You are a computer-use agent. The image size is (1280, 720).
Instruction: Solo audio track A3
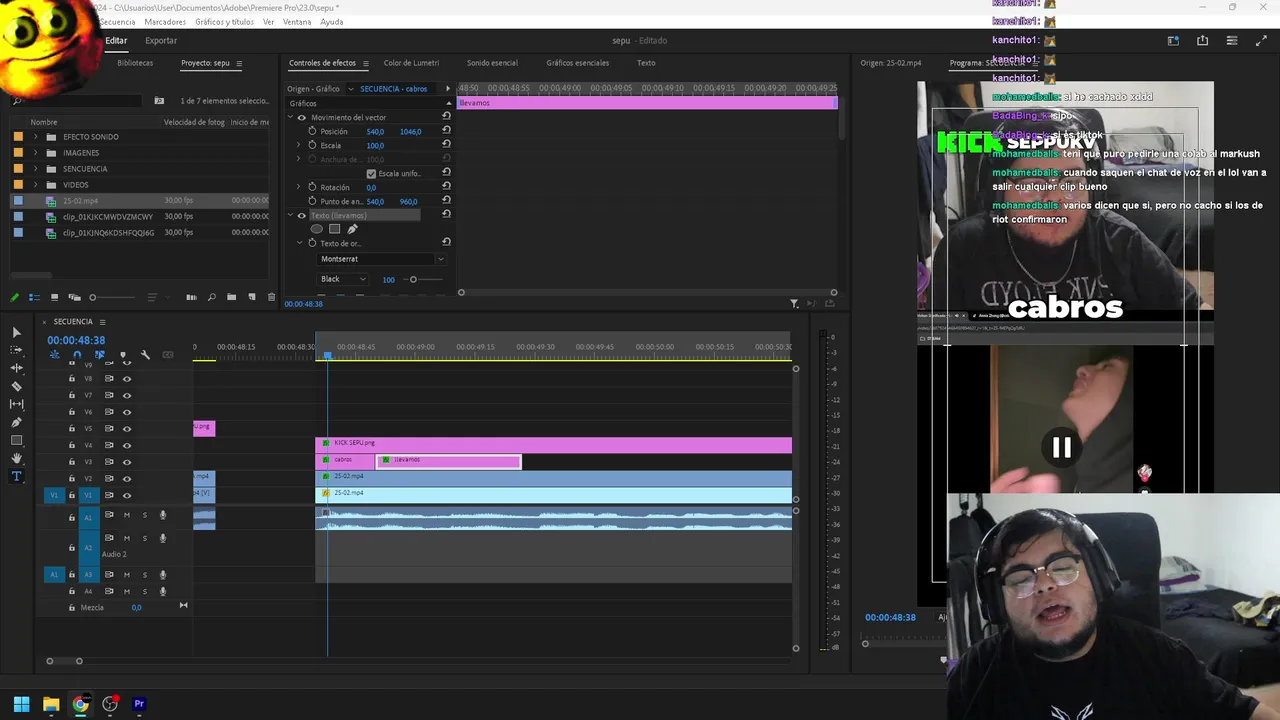(144, 574)
